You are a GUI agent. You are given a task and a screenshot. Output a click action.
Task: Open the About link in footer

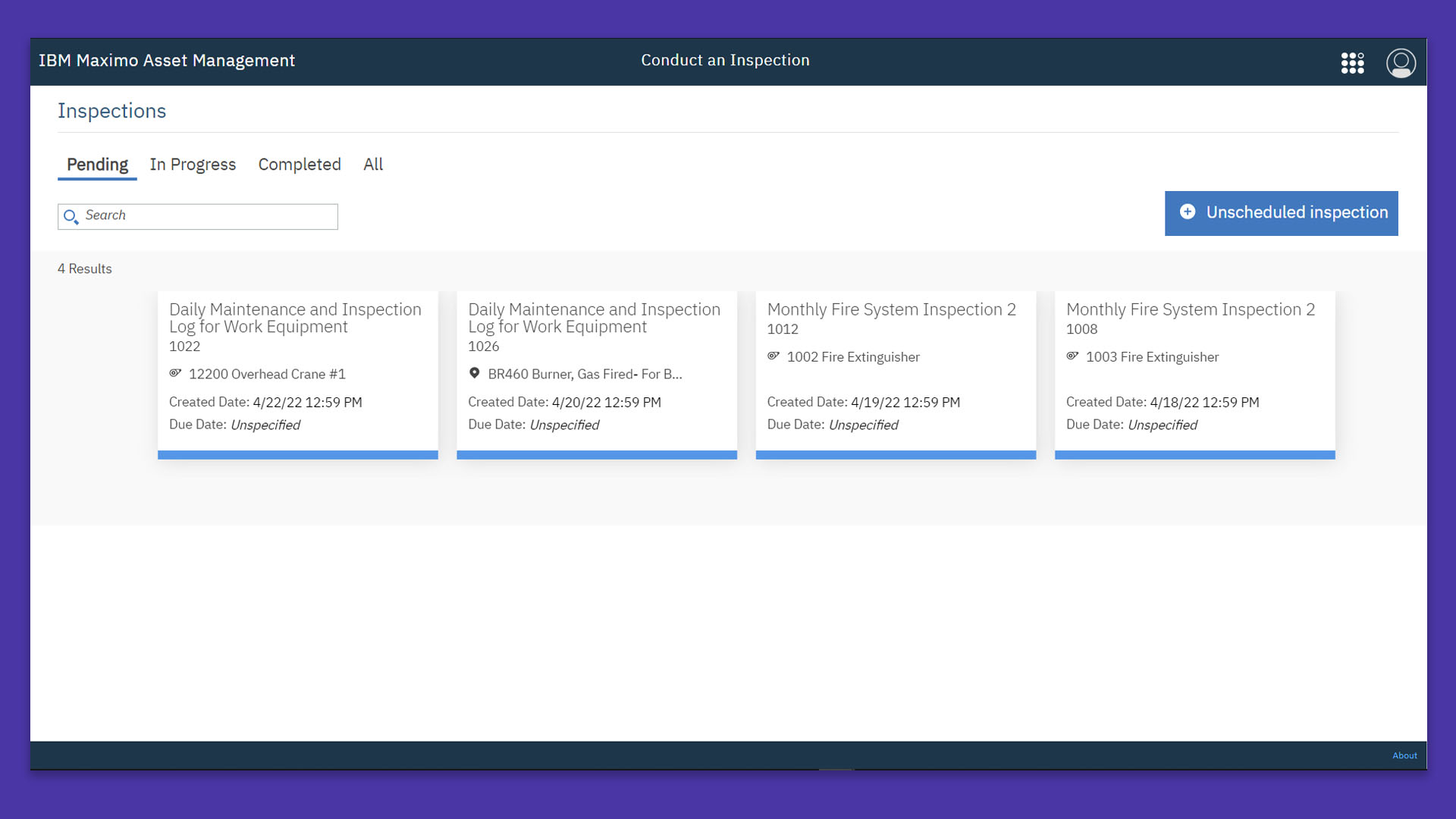pos(1404,755)
